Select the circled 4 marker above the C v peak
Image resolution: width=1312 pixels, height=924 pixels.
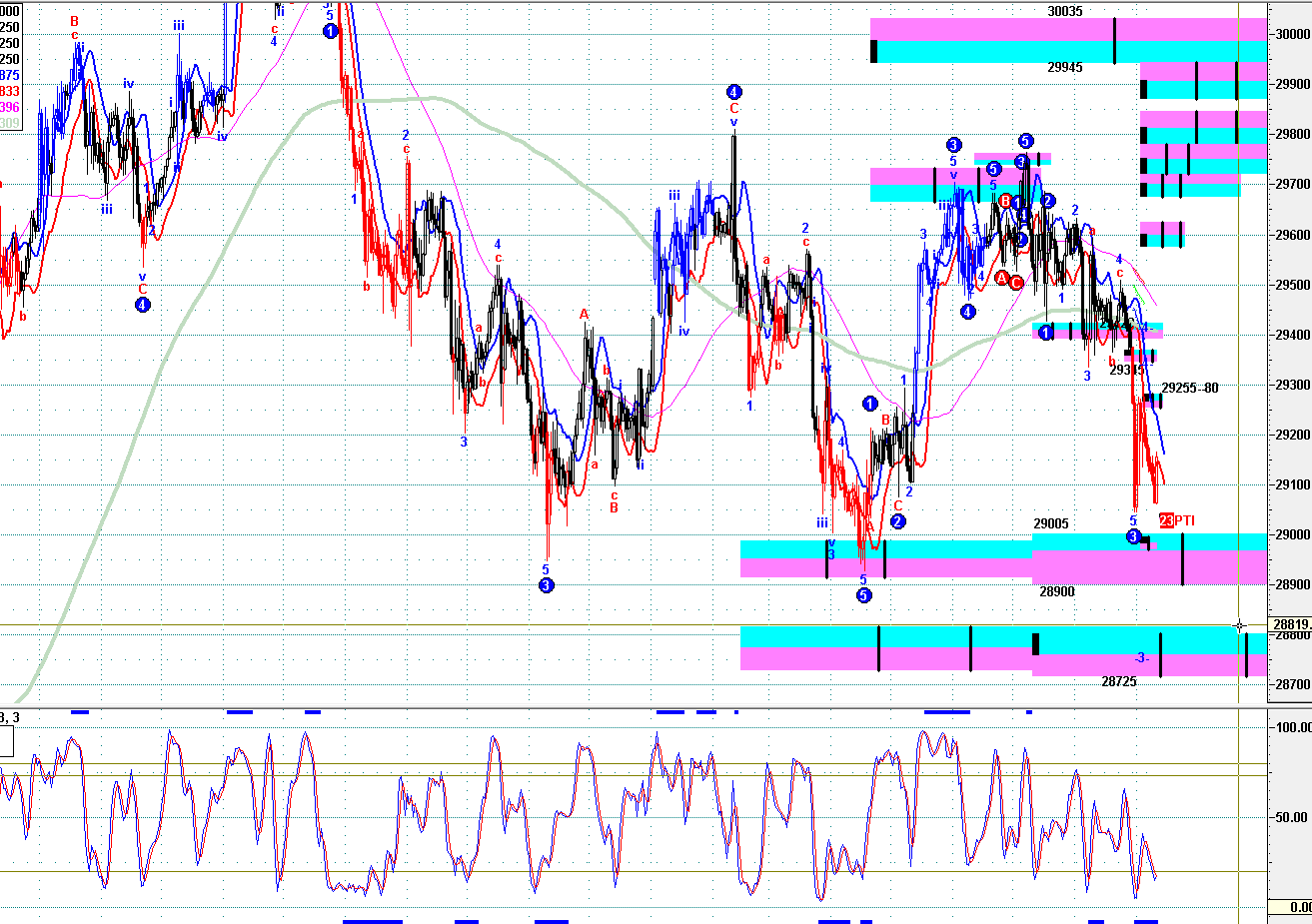tap(733, 91)
